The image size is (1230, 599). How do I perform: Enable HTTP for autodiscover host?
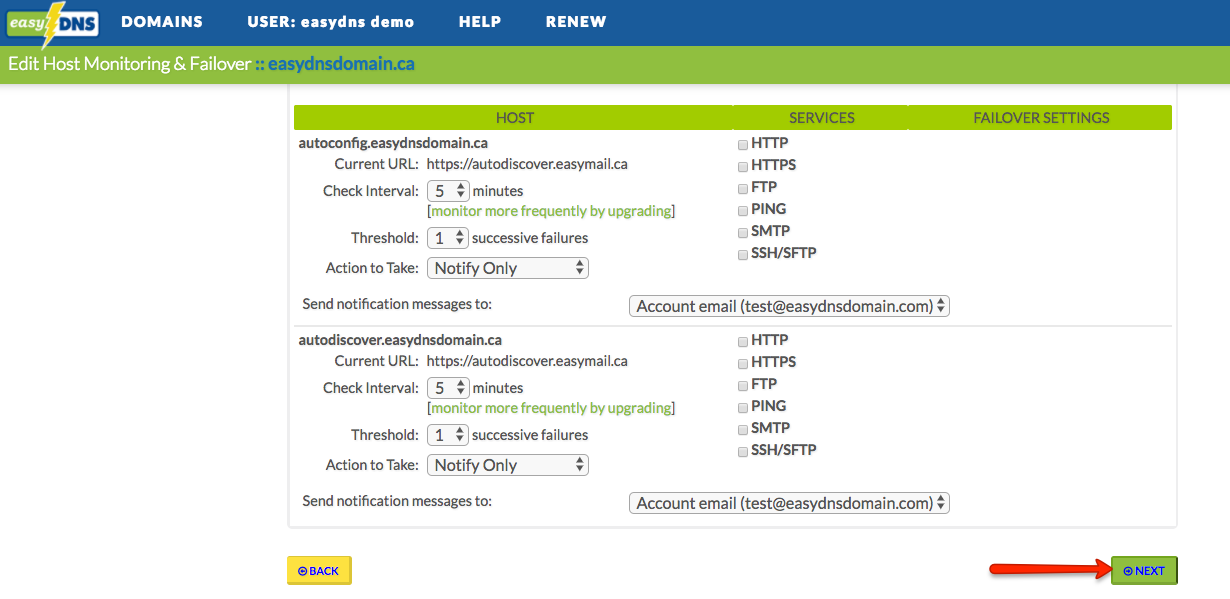(x=743, y=341)
